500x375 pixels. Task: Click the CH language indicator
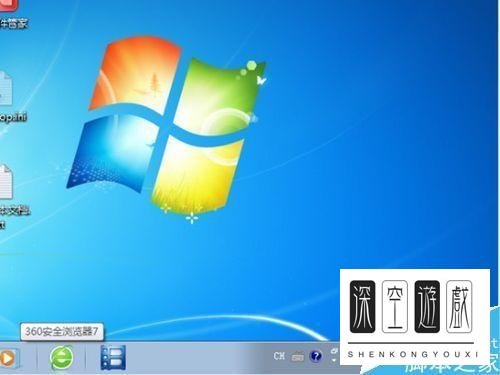(279, 356)
